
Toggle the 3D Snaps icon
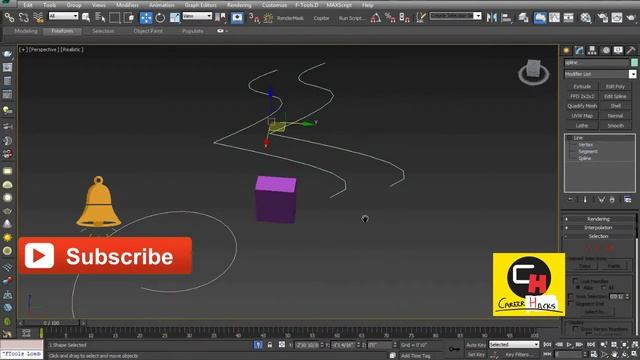pos(254,18)
